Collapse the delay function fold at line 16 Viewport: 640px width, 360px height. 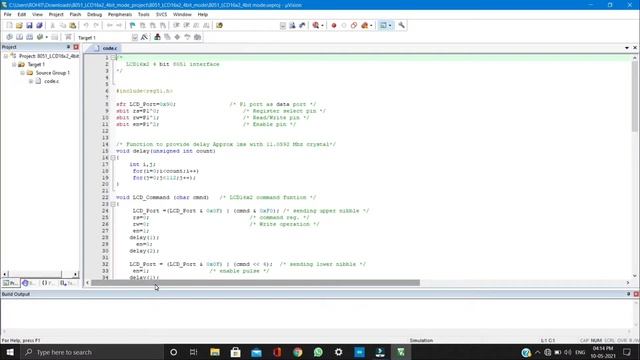pyautogui.click(x=113, y=158)
